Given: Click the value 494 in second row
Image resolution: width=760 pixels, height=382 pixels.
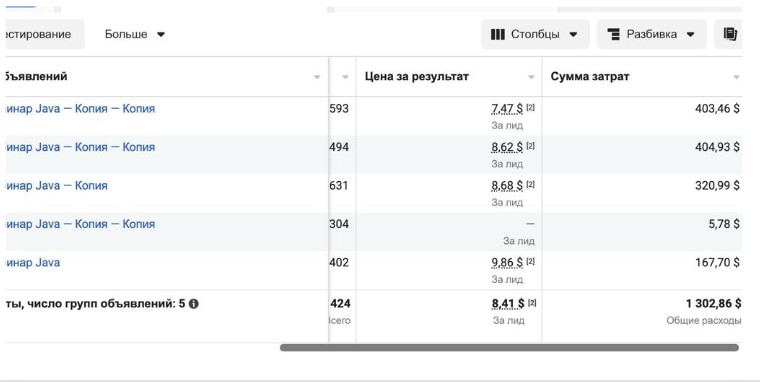Looking at the screenshot, I should click(x=339, y=147).
